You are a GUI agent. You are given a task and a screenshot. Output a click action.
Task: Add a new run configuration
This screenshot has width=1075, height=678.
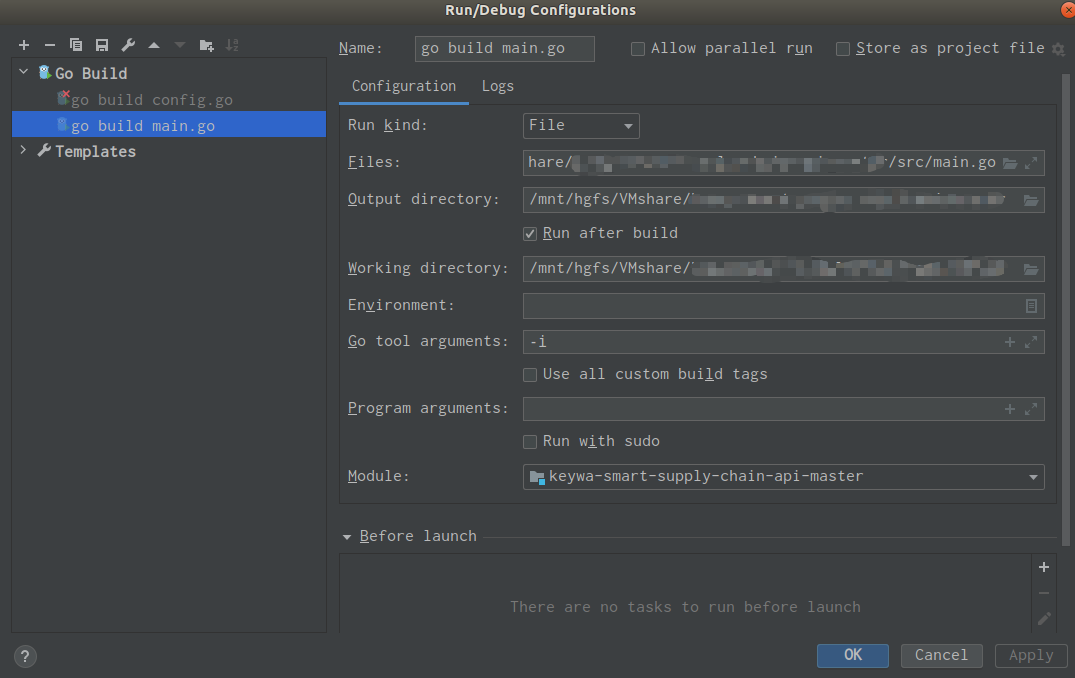[x=24, y=45]
